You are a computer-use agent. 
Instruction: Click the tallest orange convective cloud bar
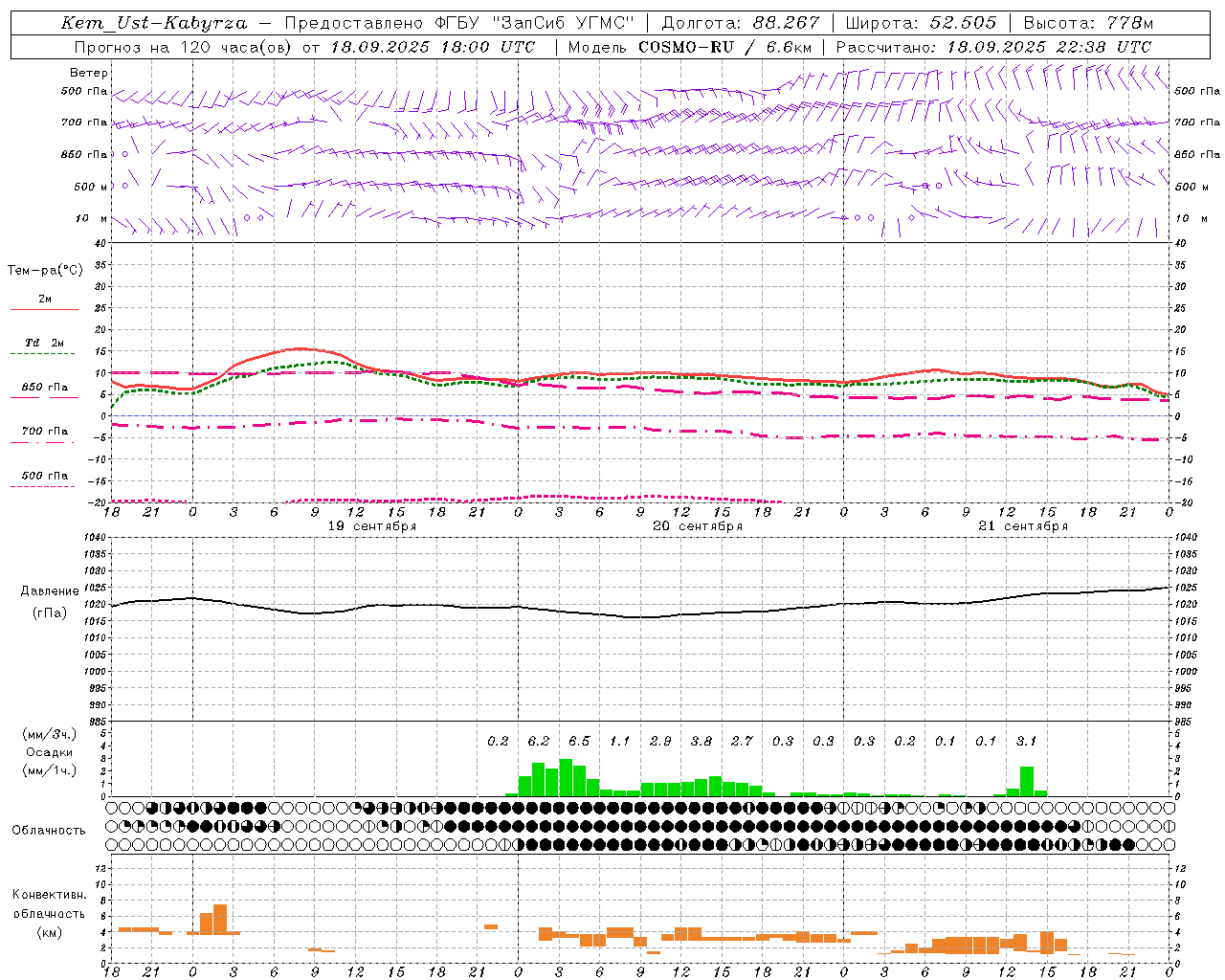[220, 920]
